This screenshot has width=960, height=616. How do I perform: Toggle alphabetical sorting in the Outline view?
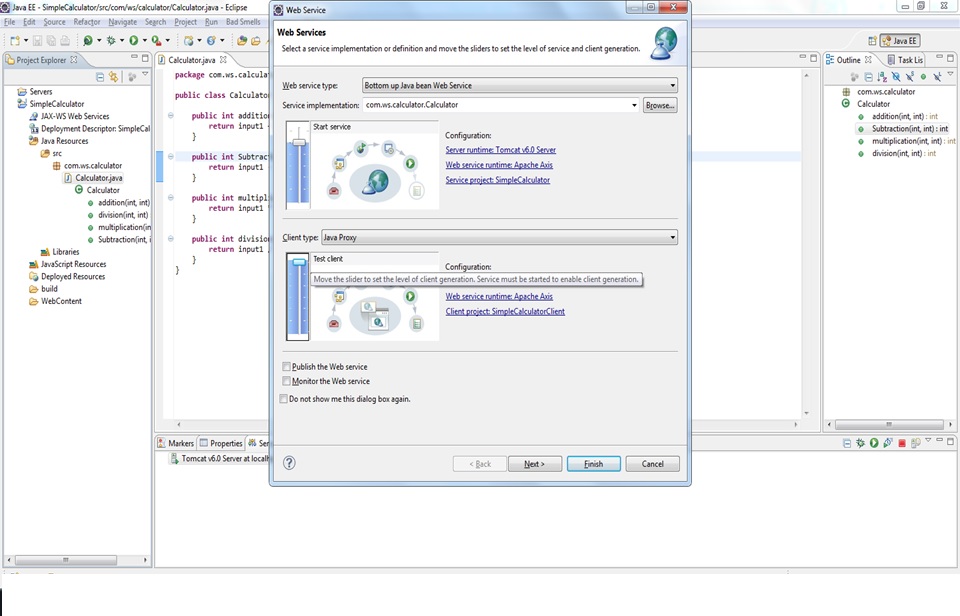tap(879, 76)
